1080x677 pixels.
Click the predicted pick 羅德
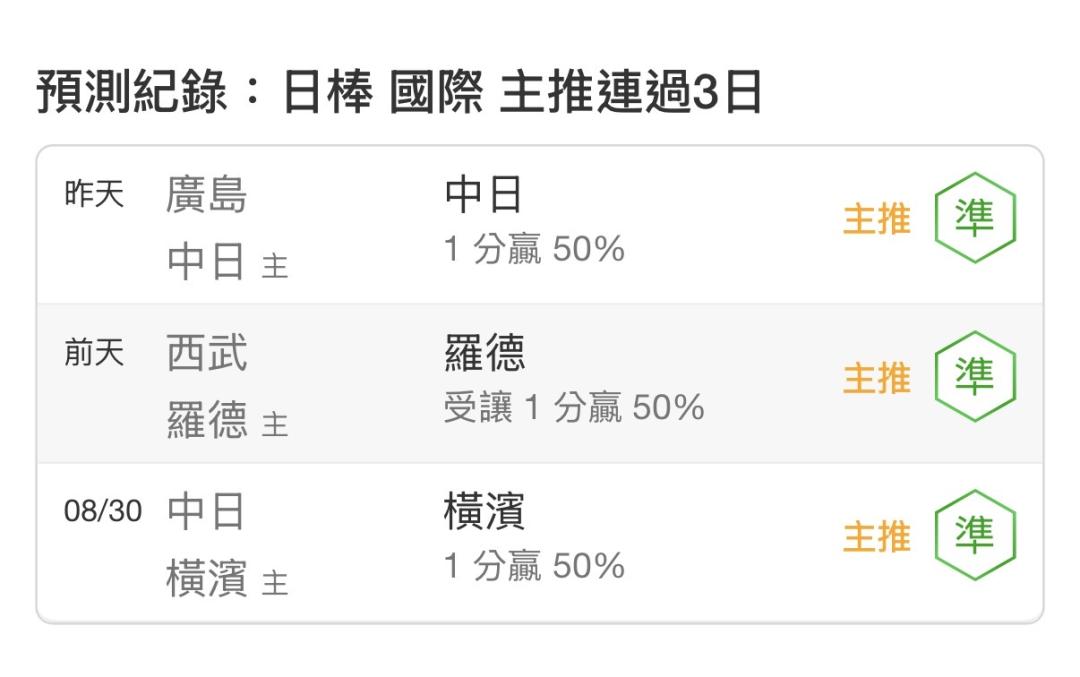484,353
